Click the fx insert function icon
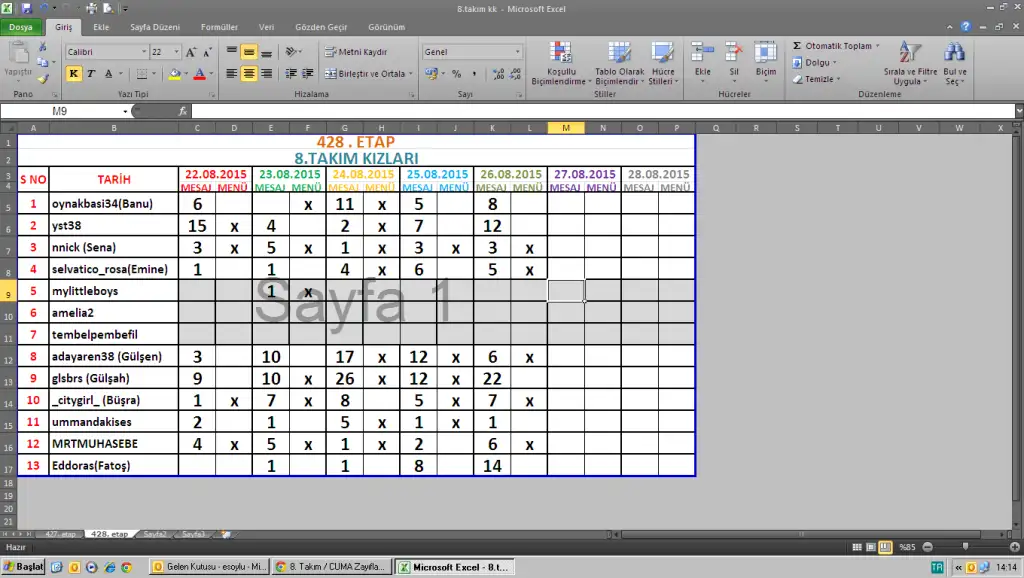Screen dimensions: 1024x578 pos(182,111)
